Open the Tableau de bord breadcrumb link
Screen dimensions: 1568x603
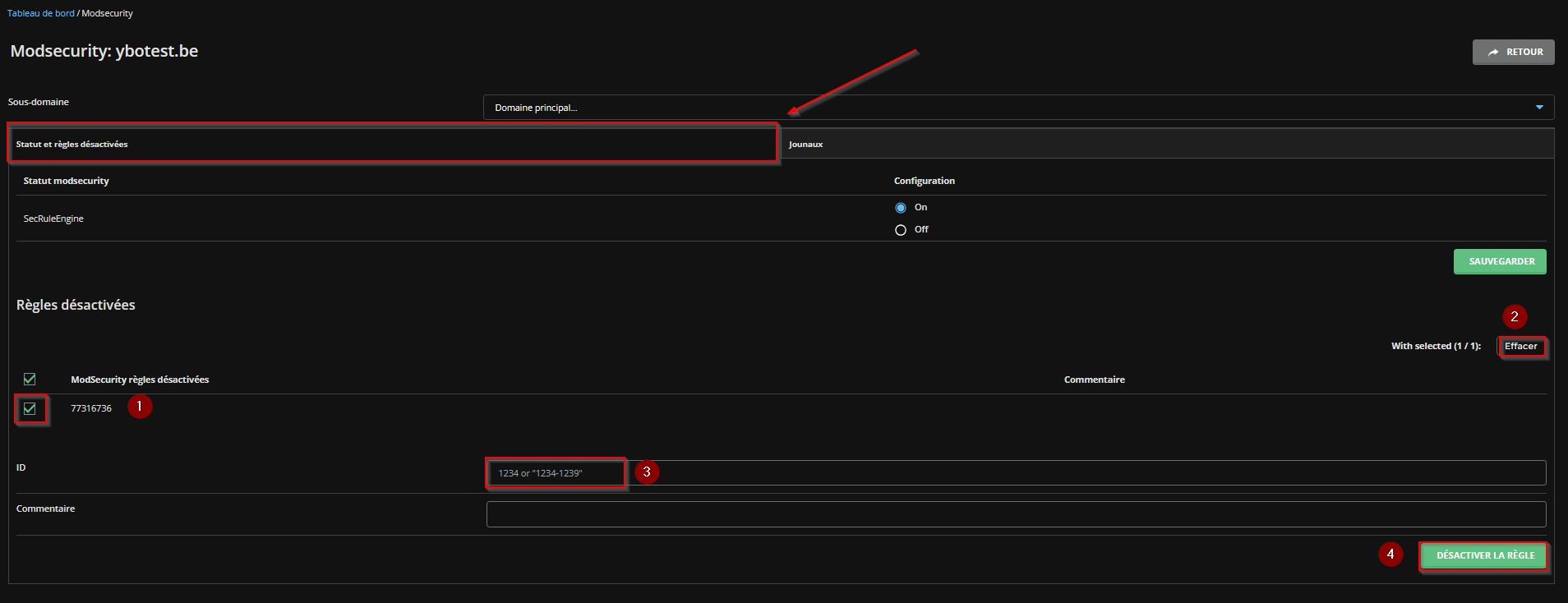point(41,13)
